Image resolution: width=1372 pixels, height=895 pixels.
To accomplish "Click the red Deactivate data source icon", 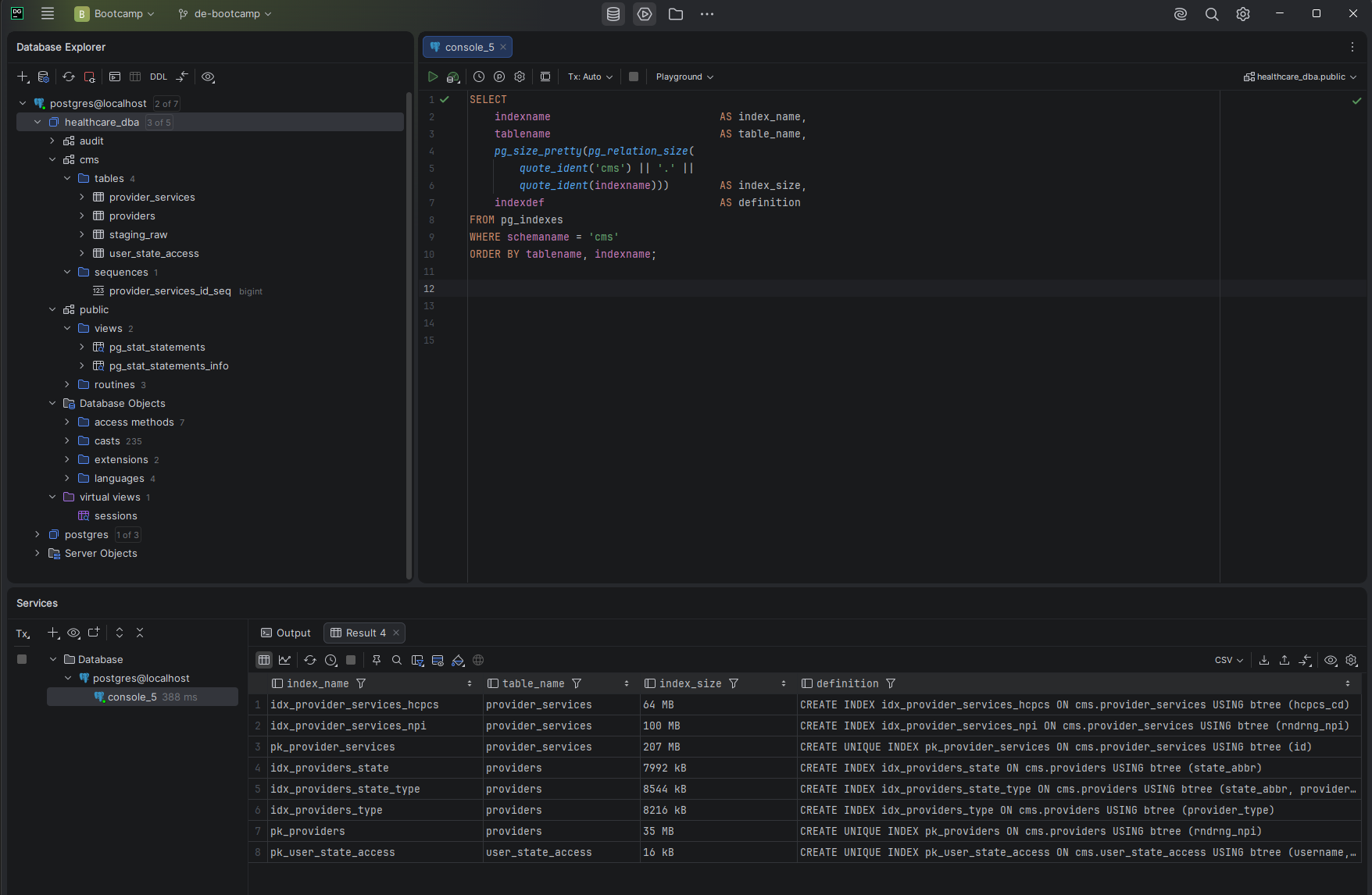I will [90, 77].
